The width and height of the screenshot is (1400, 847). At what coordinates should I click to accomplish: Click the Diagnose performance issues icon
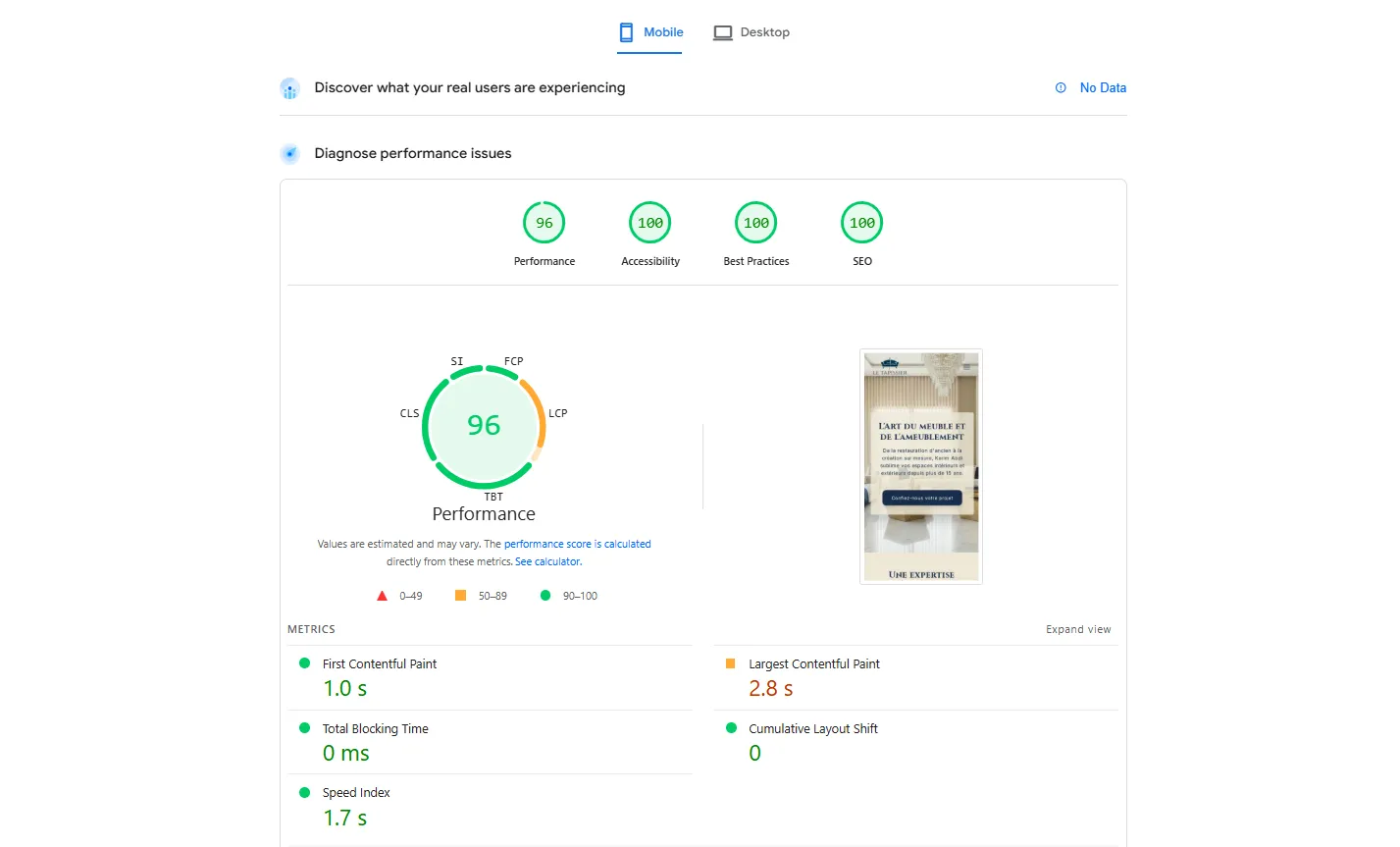289,153
